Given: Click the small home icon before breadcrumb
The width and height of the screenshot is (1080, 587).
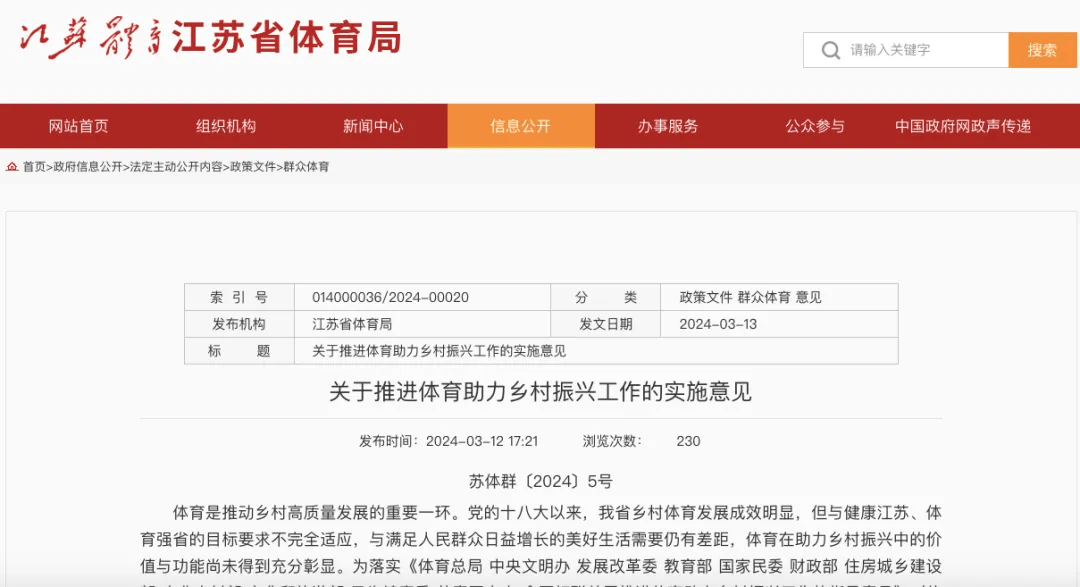Looking at the screenshot, I should (x=11, y=167).
